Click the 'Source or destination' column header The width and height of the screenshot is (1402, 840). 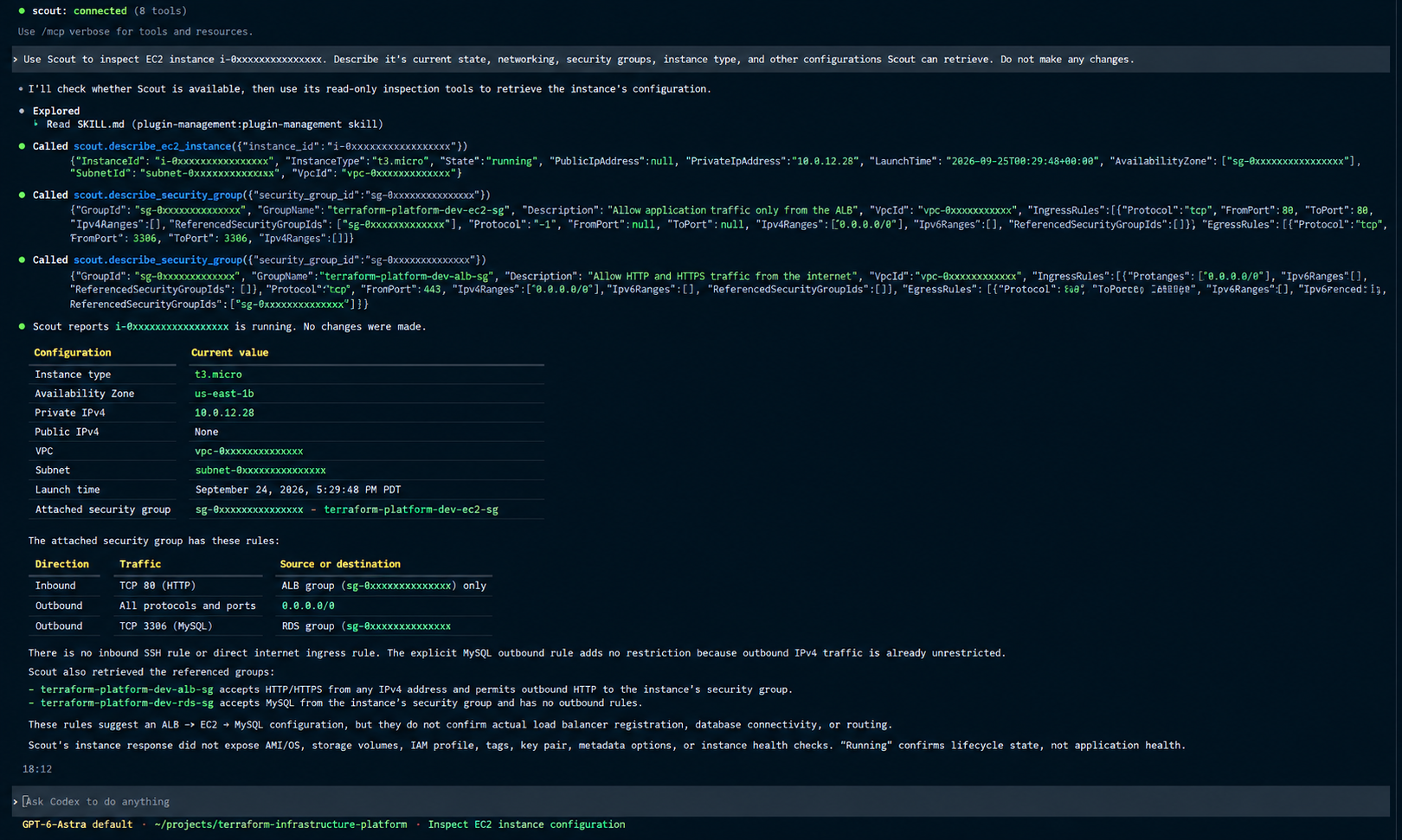pyautogui.click(x=340, y=564)
